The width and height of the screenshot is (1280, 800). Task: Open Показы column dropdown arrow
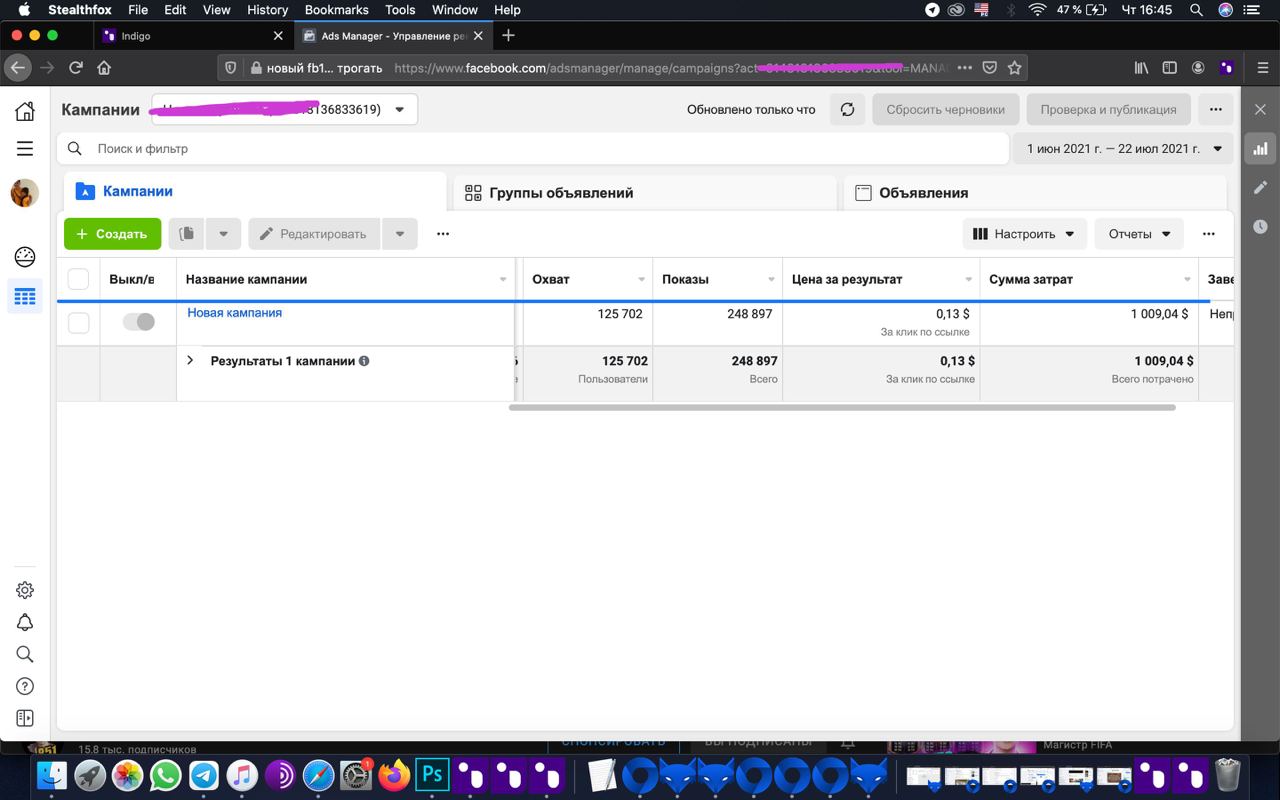(x=771, y=279)
